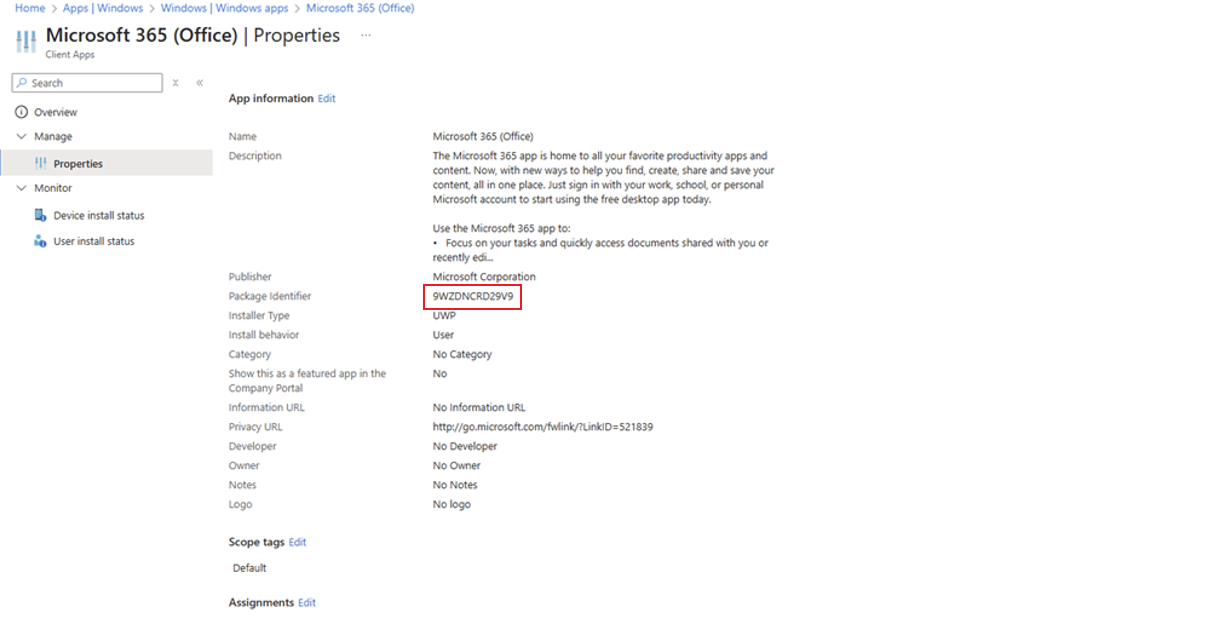
Task: Click the User install status icon
Action: tap(40, 241)
